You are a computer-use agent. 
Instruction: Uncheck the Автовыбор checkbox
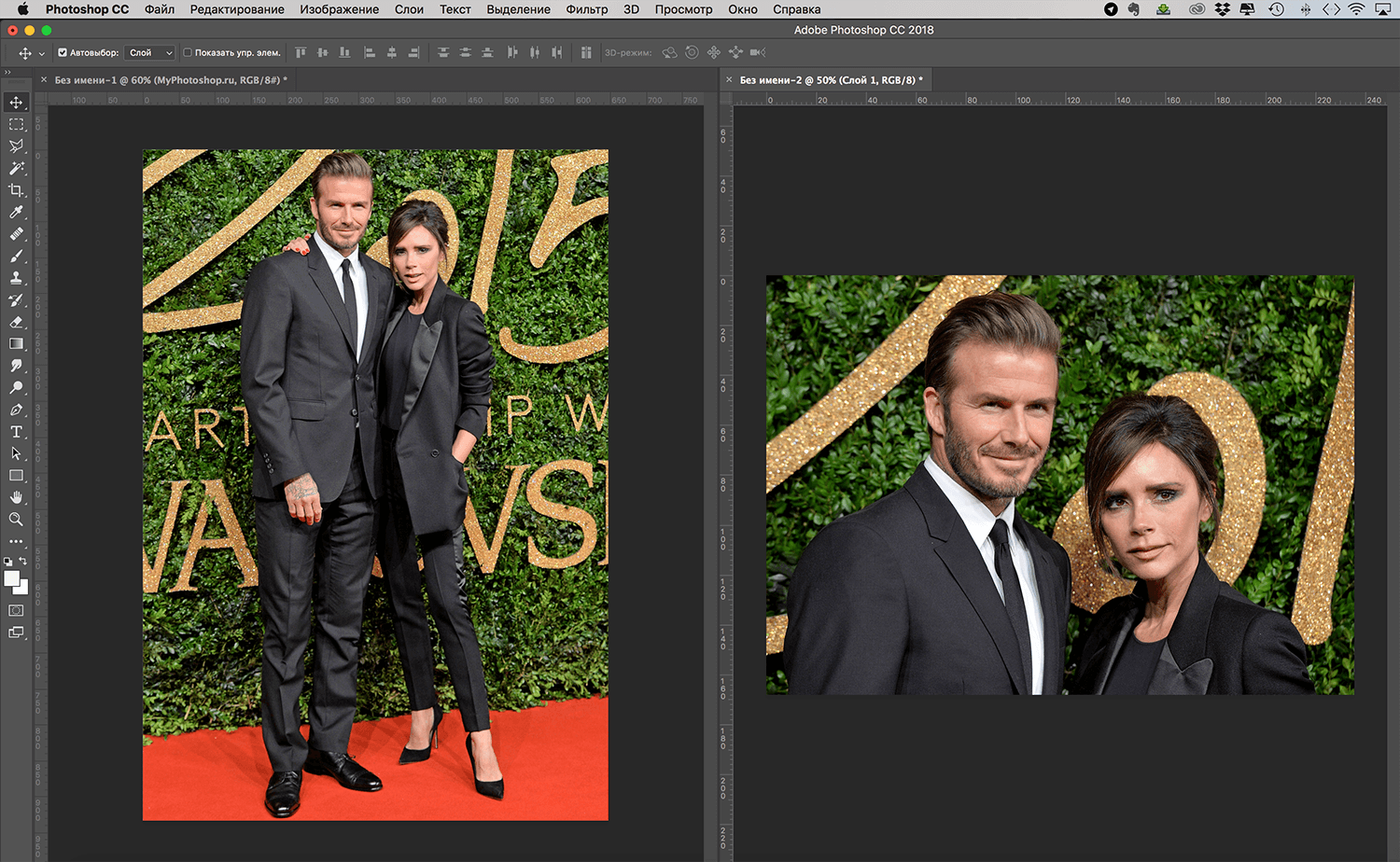tap(63, 53)
